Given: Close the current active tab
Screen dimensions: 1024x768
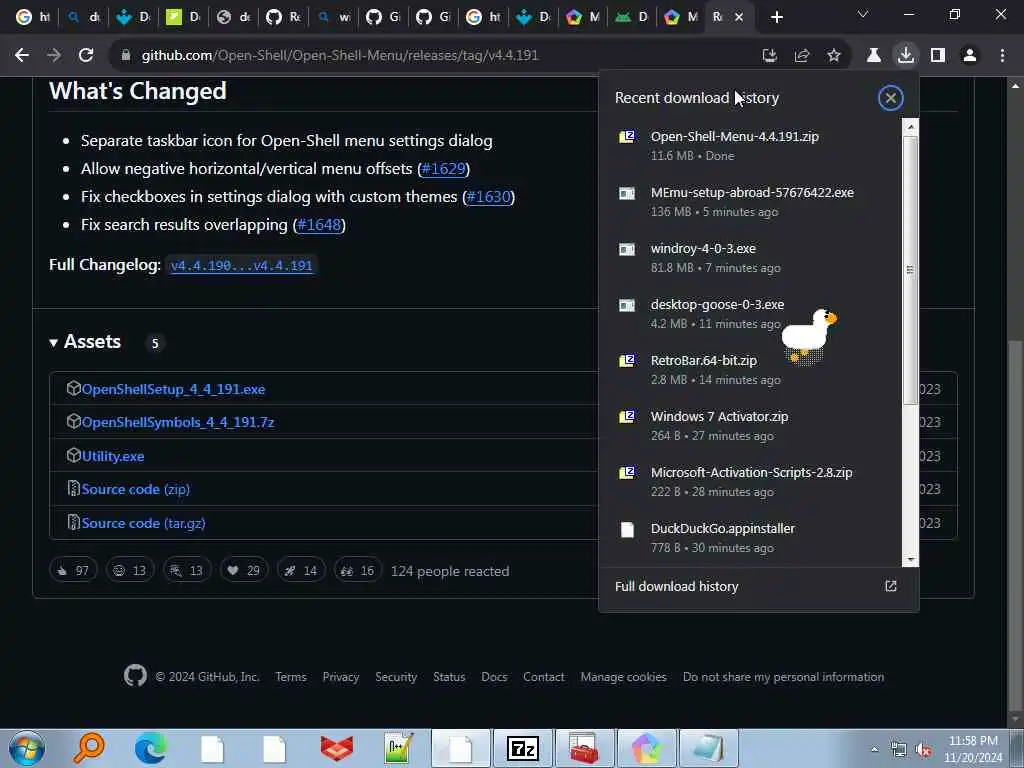Looking at the screenshot, I should tap(739, 17).
